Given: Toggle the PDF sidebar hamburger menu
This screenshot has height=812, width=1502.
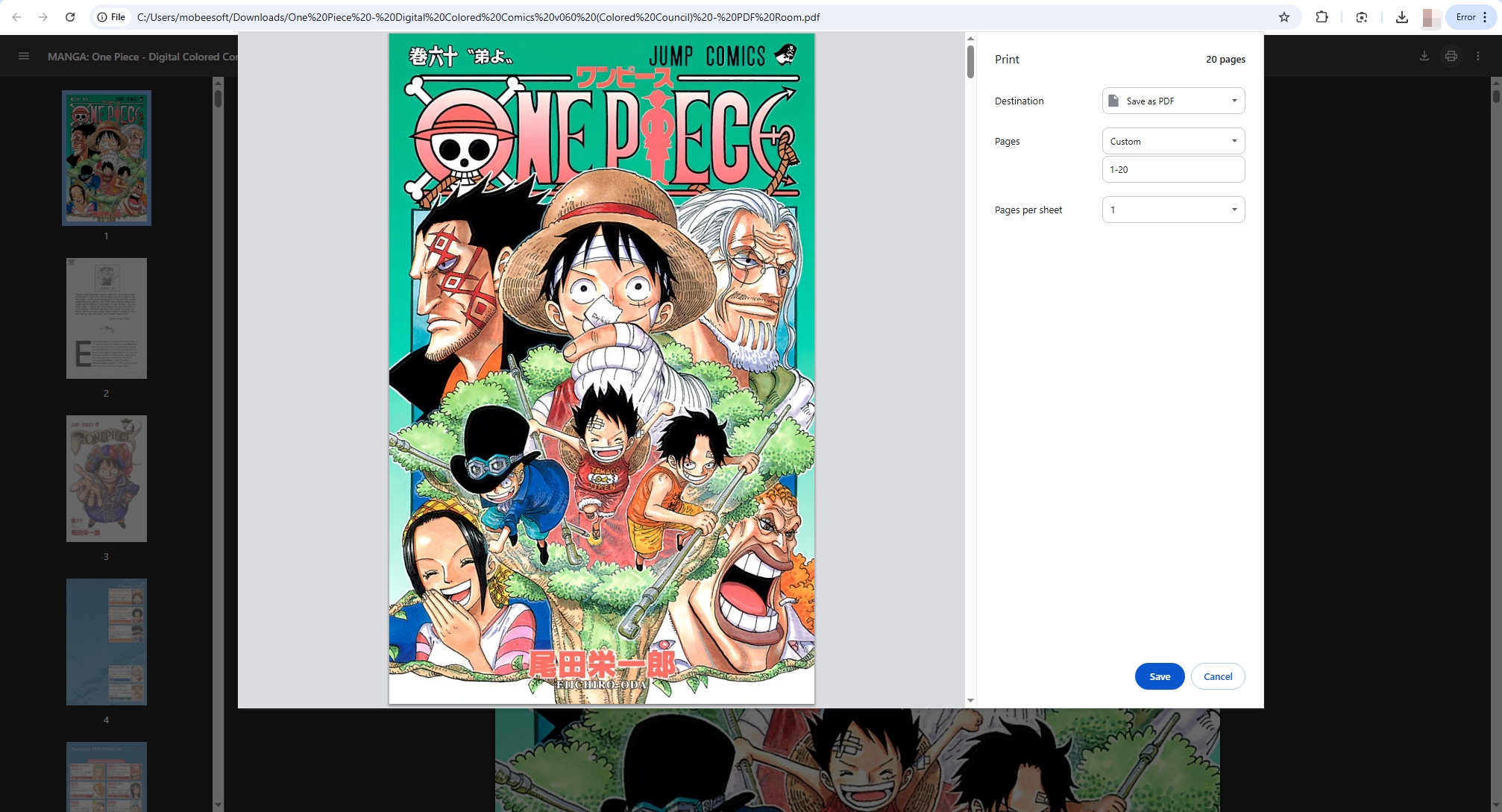Looking at the screenshot, I should pos(24,56).
